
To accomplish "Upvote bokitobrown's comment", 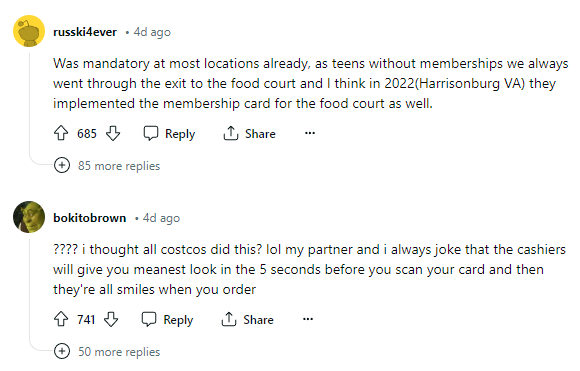I will click(x=61, y=319).
